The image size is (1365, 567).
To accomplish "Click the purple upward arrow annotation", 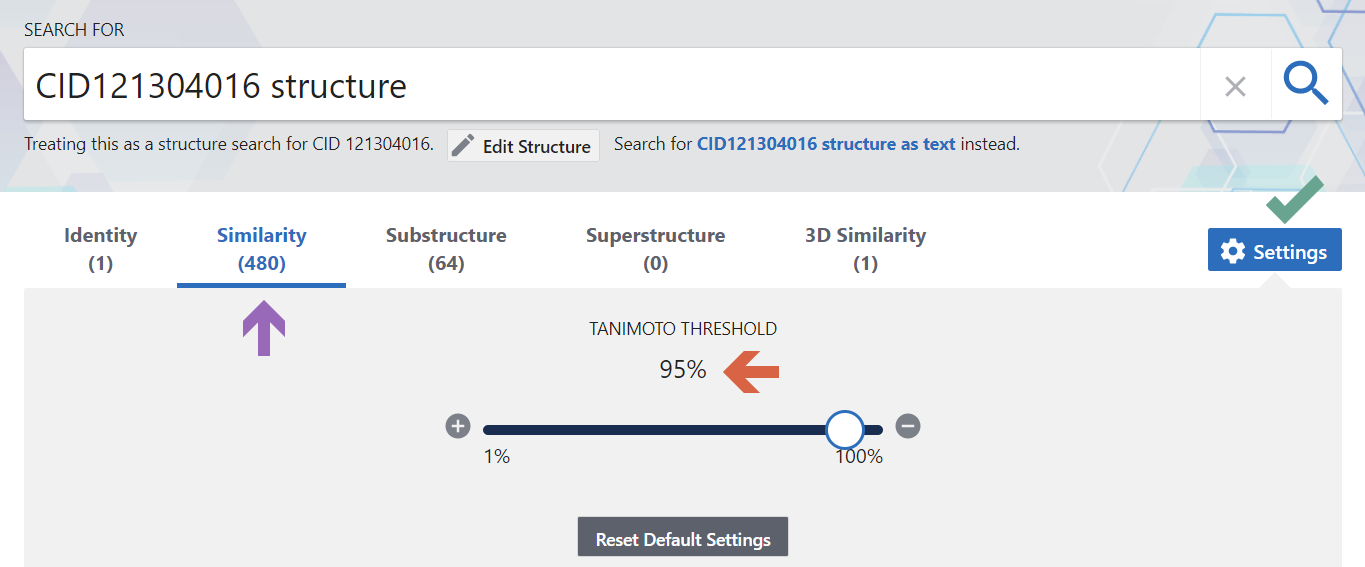I will (264, 328).
